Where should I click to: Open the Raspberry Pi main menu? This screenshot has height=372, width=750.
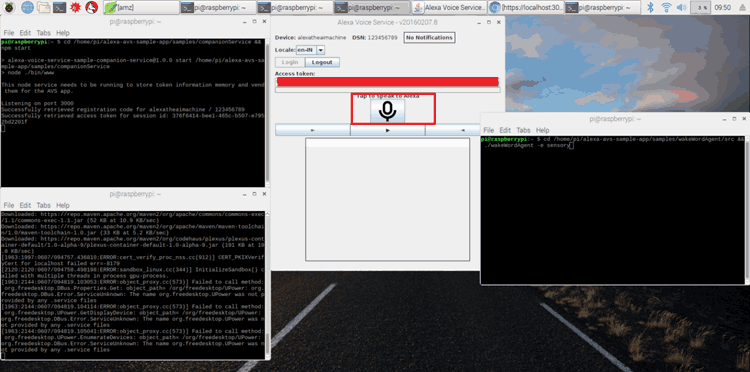point(10,7)
